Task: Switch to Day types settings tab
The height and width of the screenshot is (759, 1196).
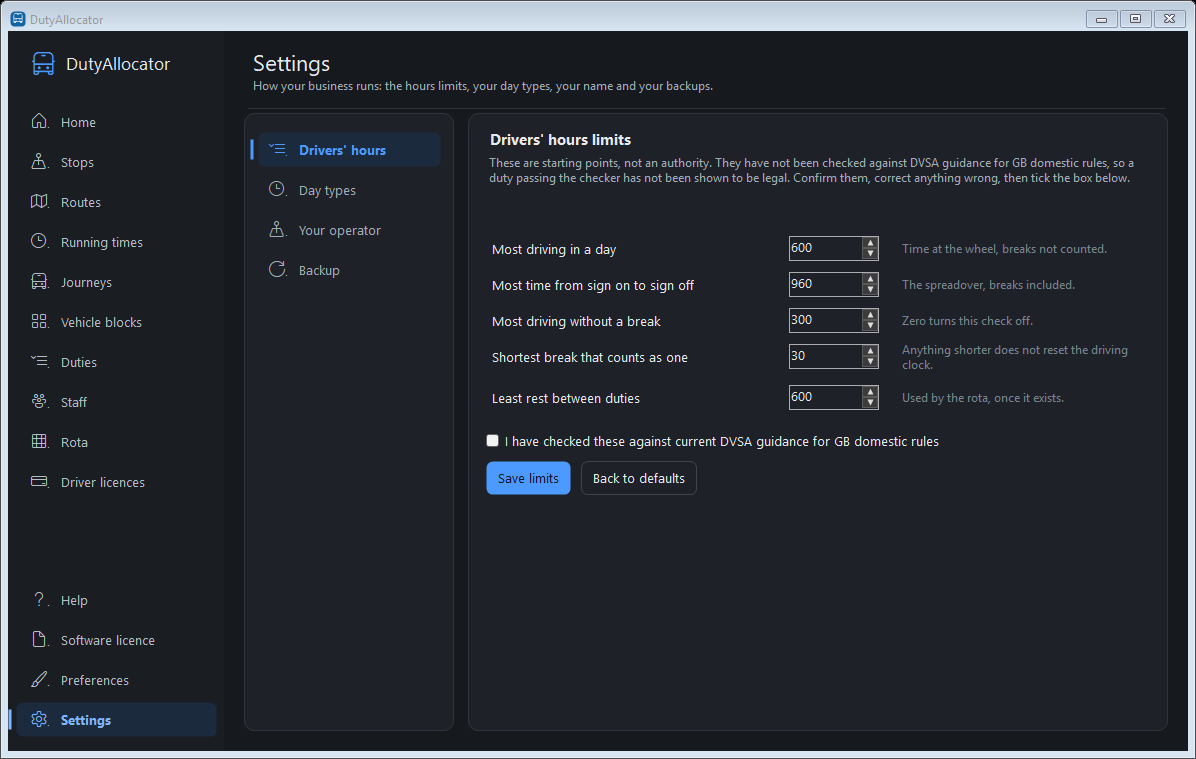Action: pos(349,190)
